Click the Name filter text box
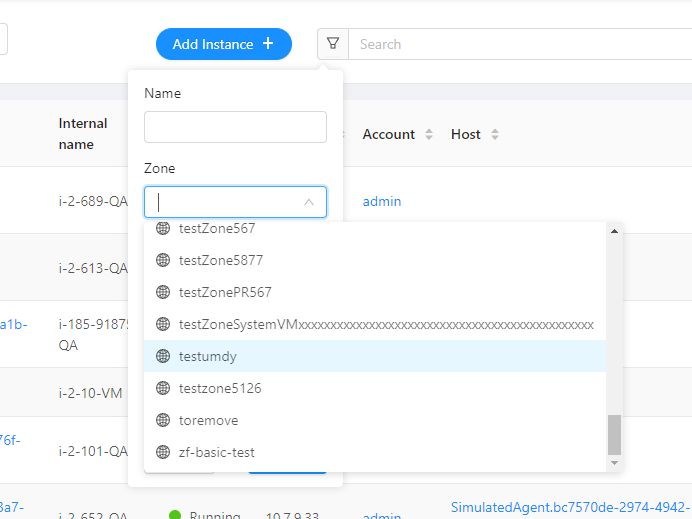The height and width of the screenshot is (519, 692). (x=235, y=127)
